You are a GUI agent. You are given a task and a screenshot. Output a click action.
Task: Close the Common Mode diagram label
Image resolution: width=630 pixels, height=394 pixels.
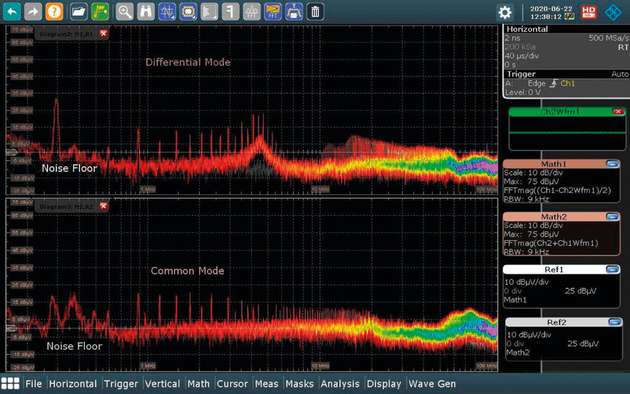[x=104, y=206]
